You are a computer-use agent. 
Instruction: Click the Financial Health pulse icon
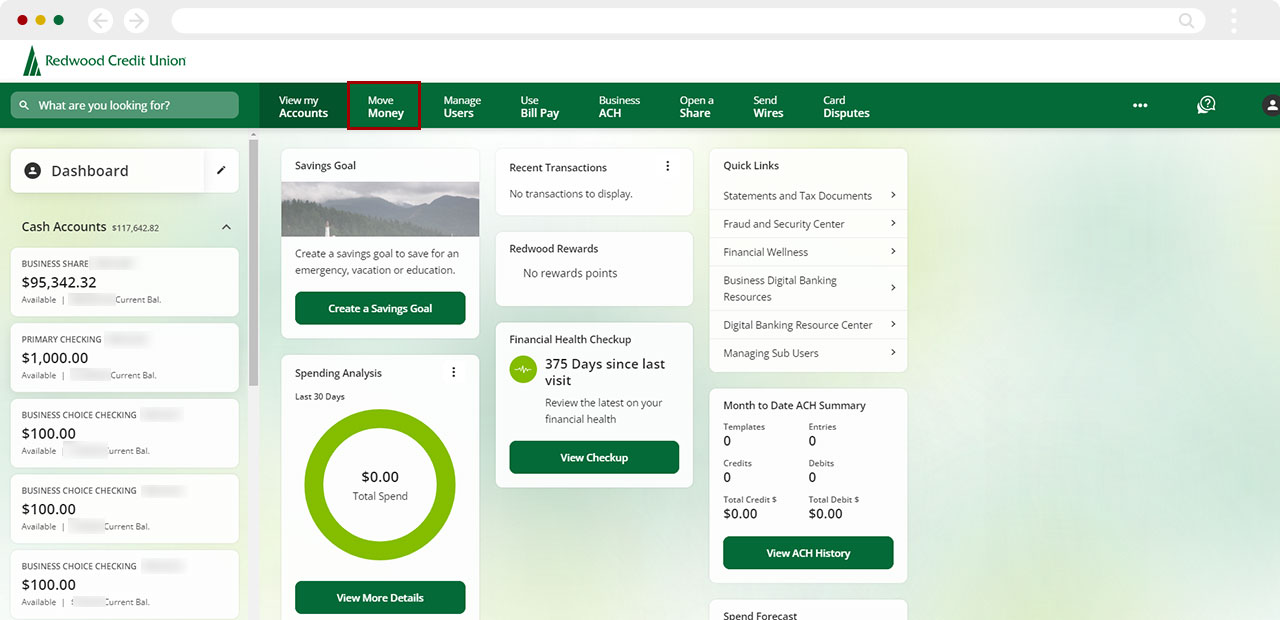pos(523,369)
